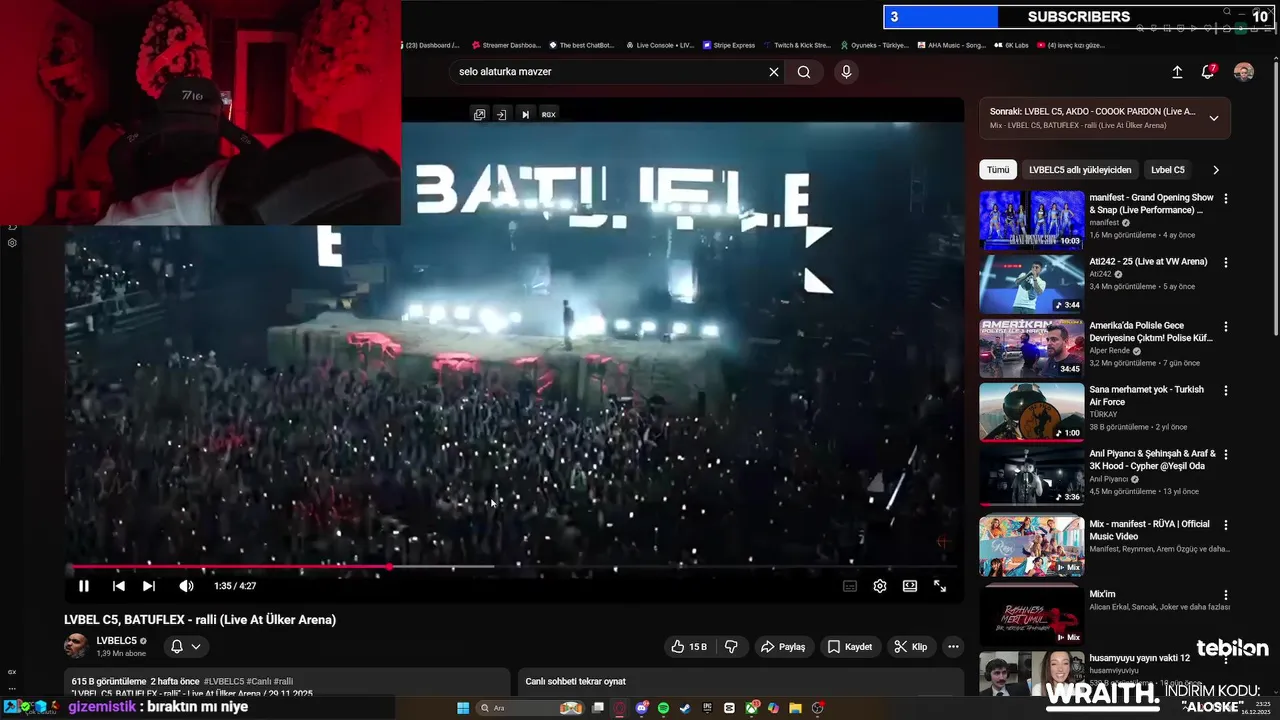Open the 'Twitch & Kick Stre...' bookmark
This screenshot has width=1280, height=720.
coord(796,45)
